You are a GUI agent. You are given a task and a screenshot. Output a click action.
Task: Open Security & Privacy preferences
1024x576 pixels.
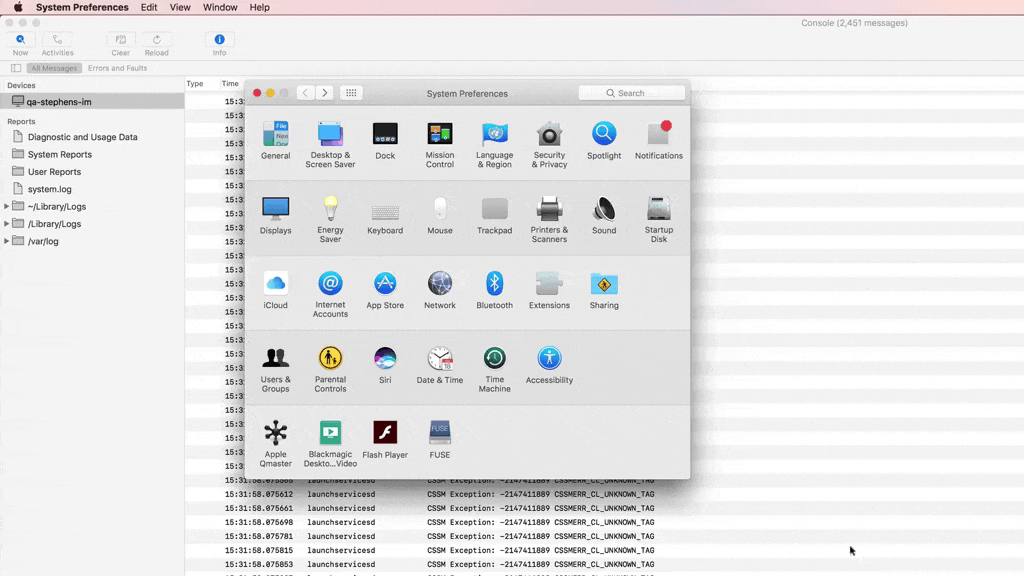549,135
